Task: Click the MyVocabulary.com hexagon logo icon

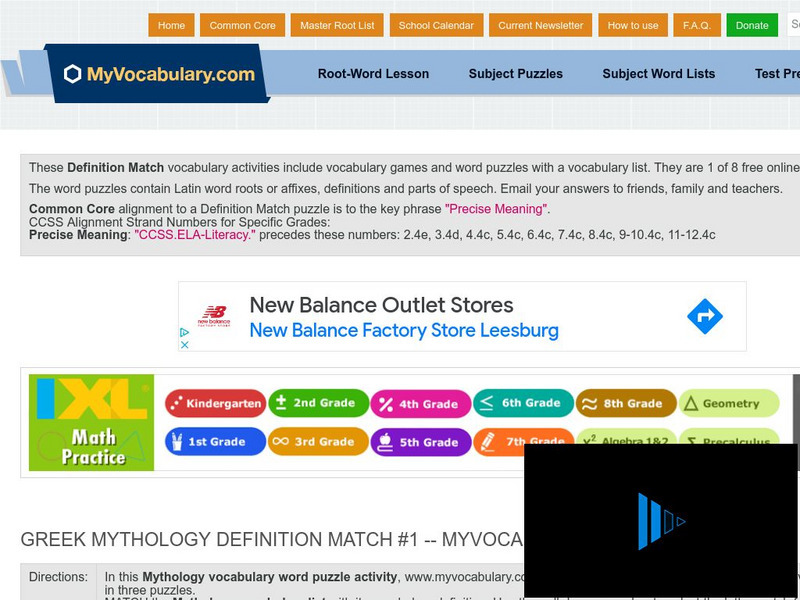Action: coord(72,74)
